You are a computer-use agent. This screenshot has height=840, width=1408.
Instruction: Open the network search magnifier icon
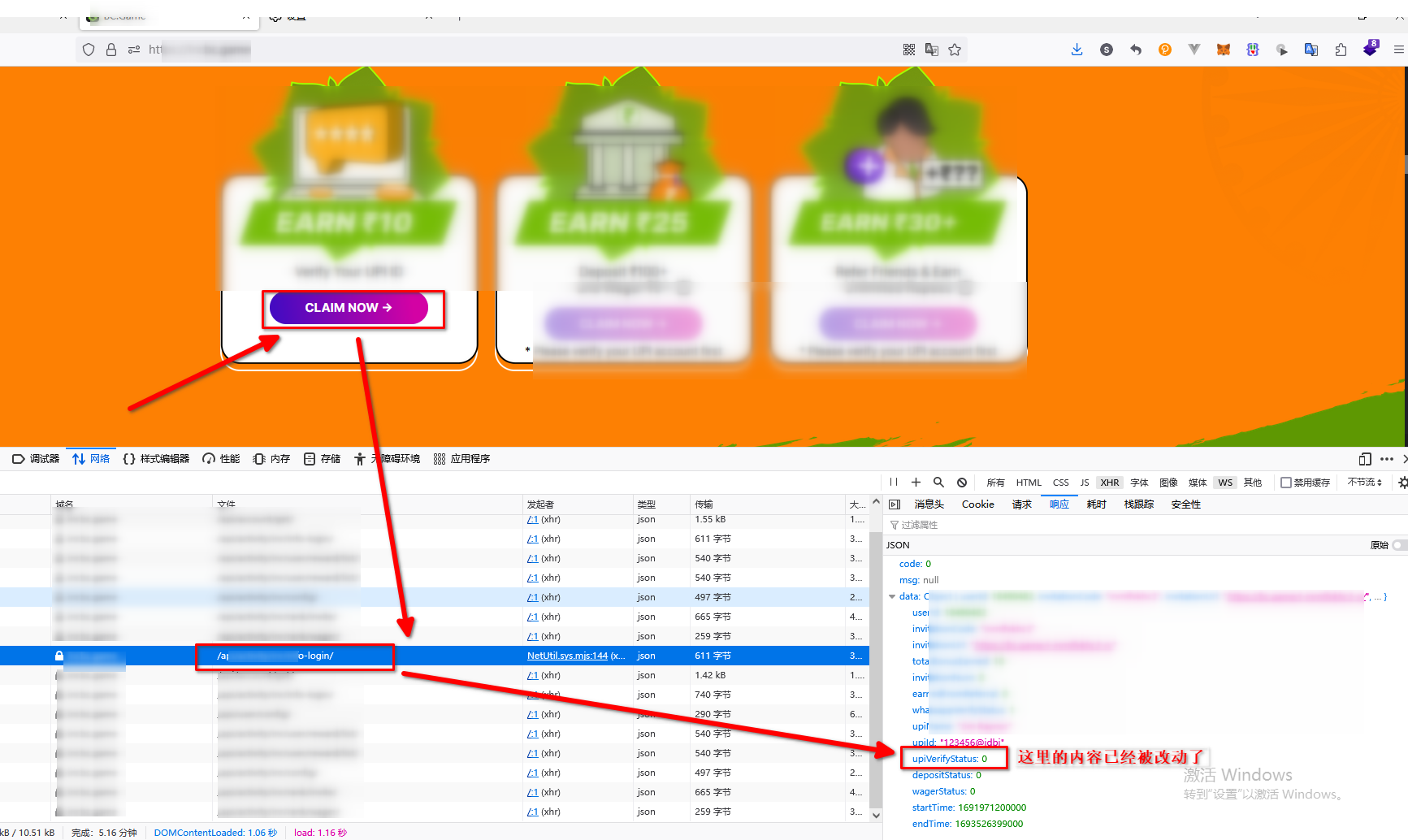[x=938, y=482]
